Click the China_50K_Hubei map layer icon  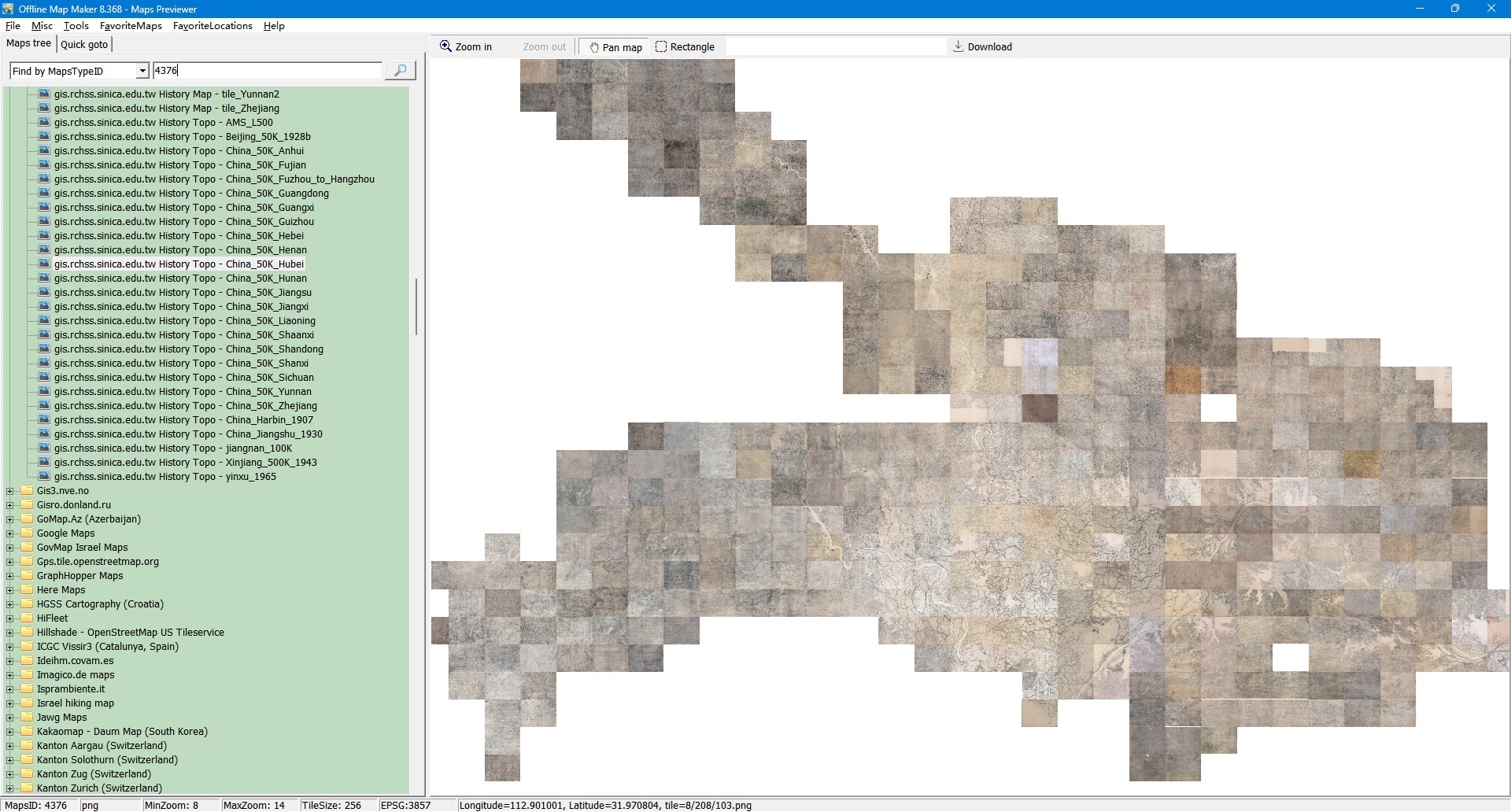click(x=44, y=264)
